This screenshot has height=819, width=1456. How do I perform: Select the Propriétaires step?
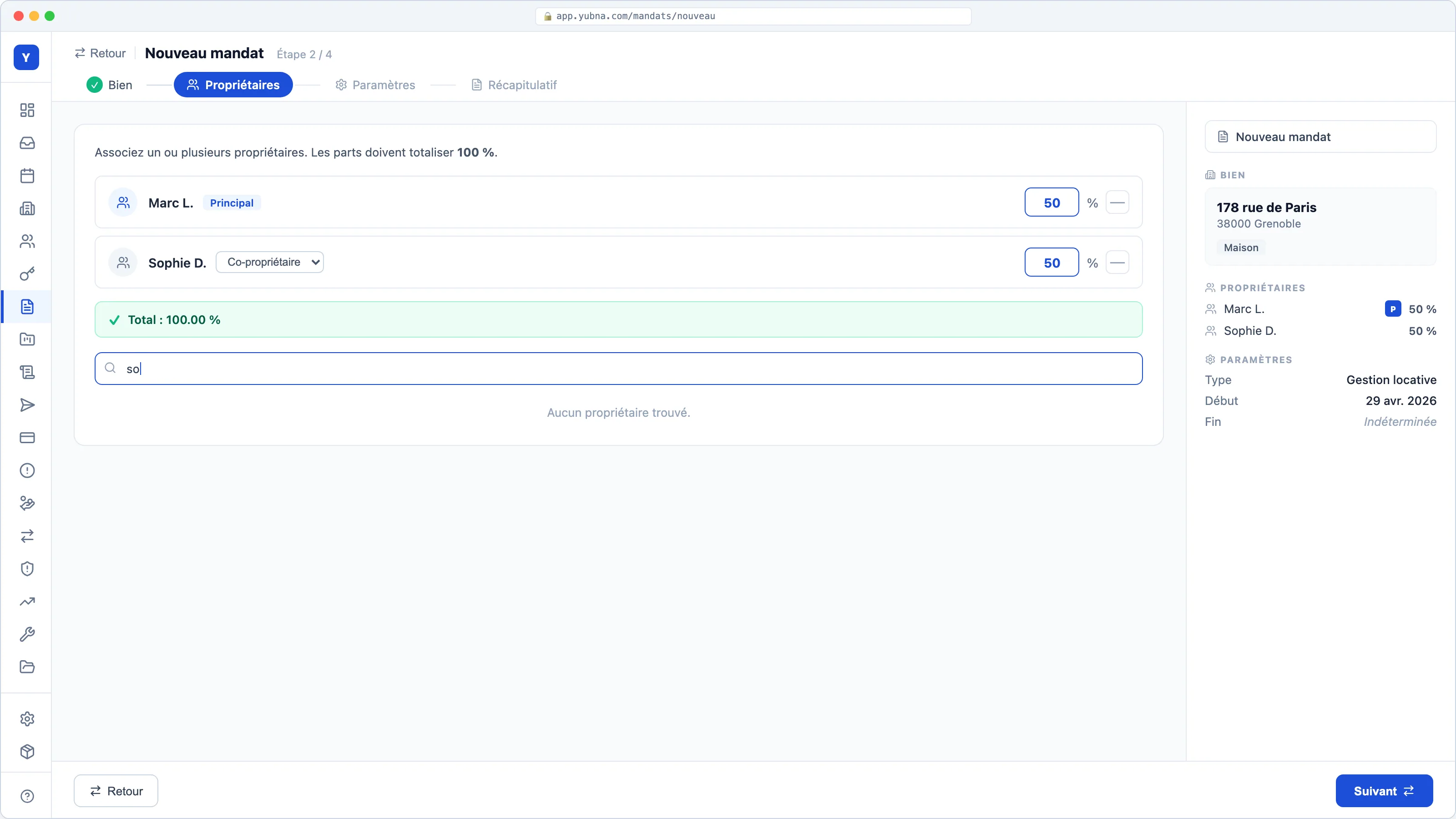pyautogui.click(x=233, y=85)
